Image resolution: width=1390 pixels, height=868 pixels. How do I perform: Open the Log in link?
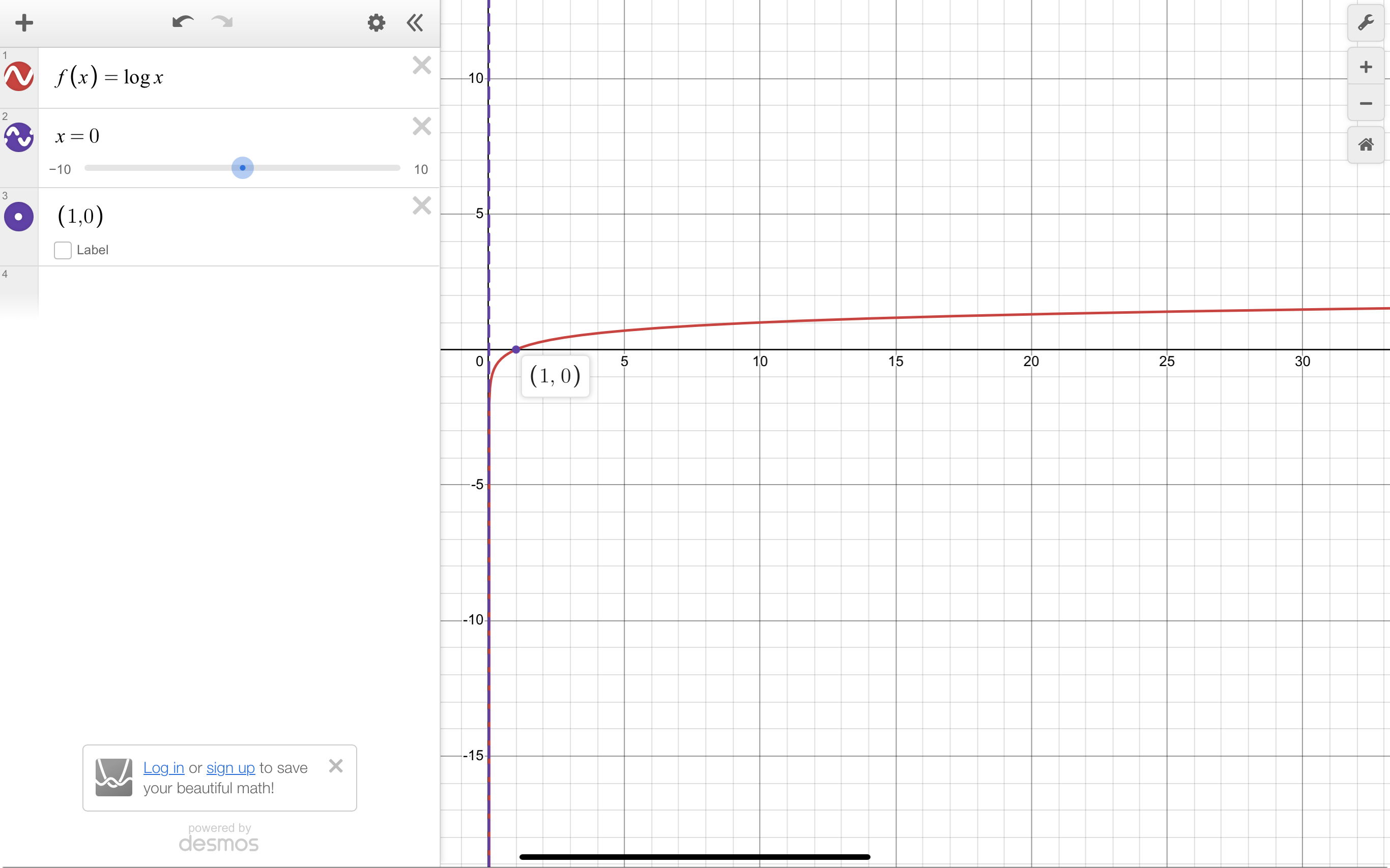164,767
